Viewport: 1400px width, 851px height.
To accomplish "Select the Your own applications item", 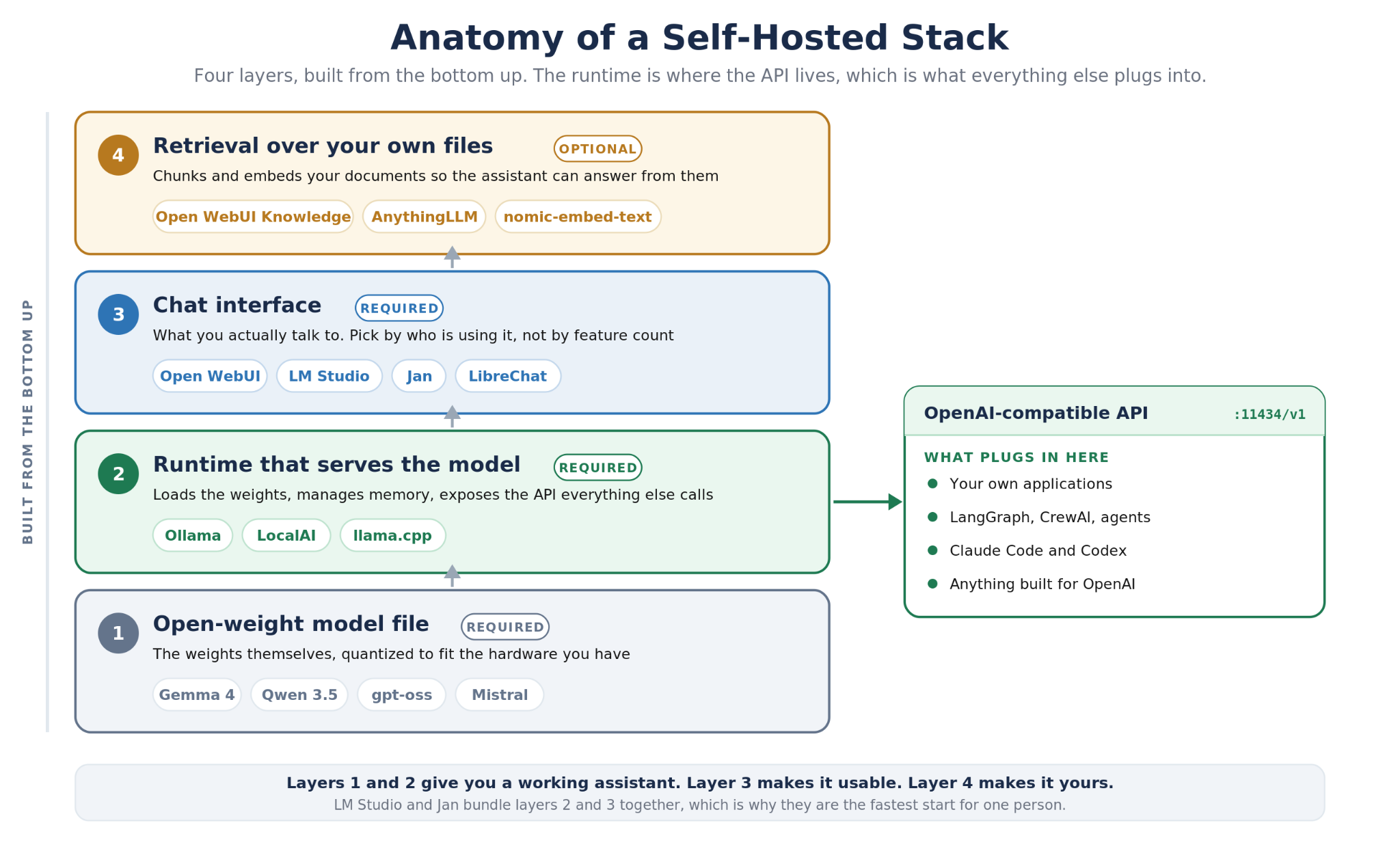I will coord(1031,484).
